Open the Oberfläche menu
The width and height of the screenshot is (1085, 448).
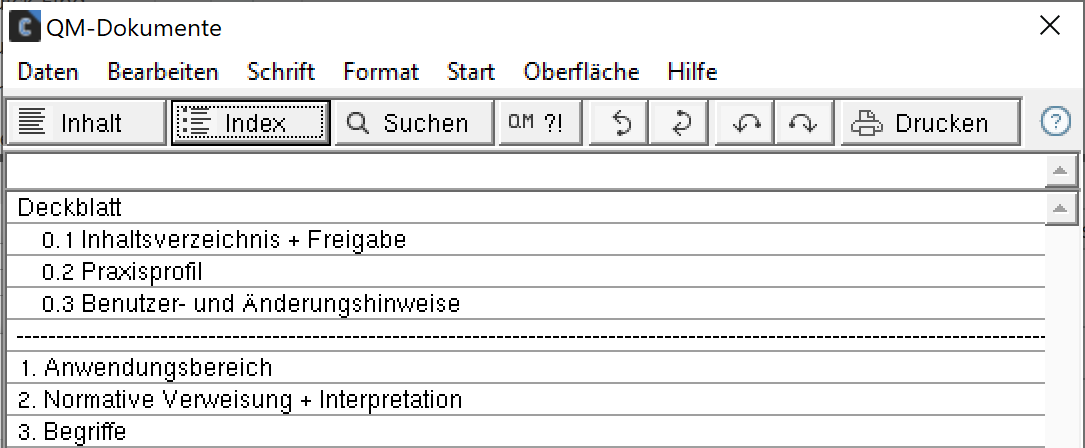pos(581,72)
